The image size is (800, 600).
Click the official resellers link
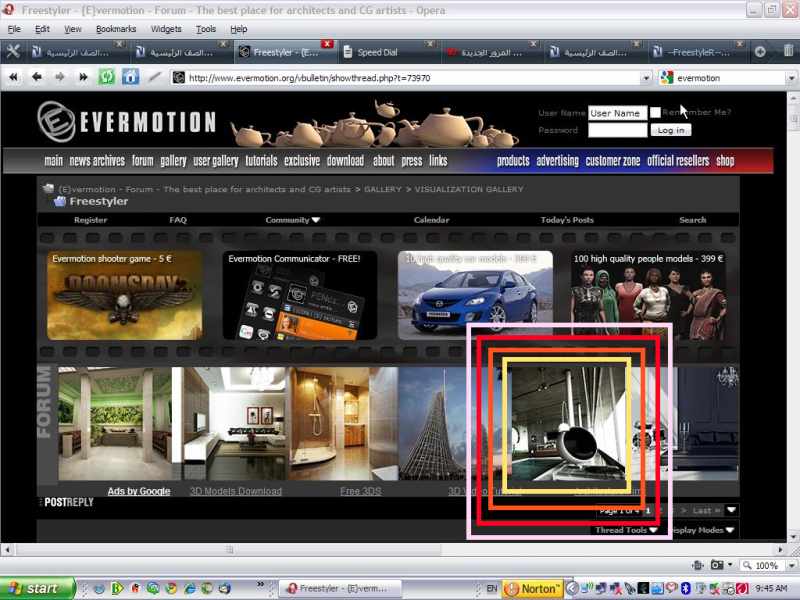(678, 161)
